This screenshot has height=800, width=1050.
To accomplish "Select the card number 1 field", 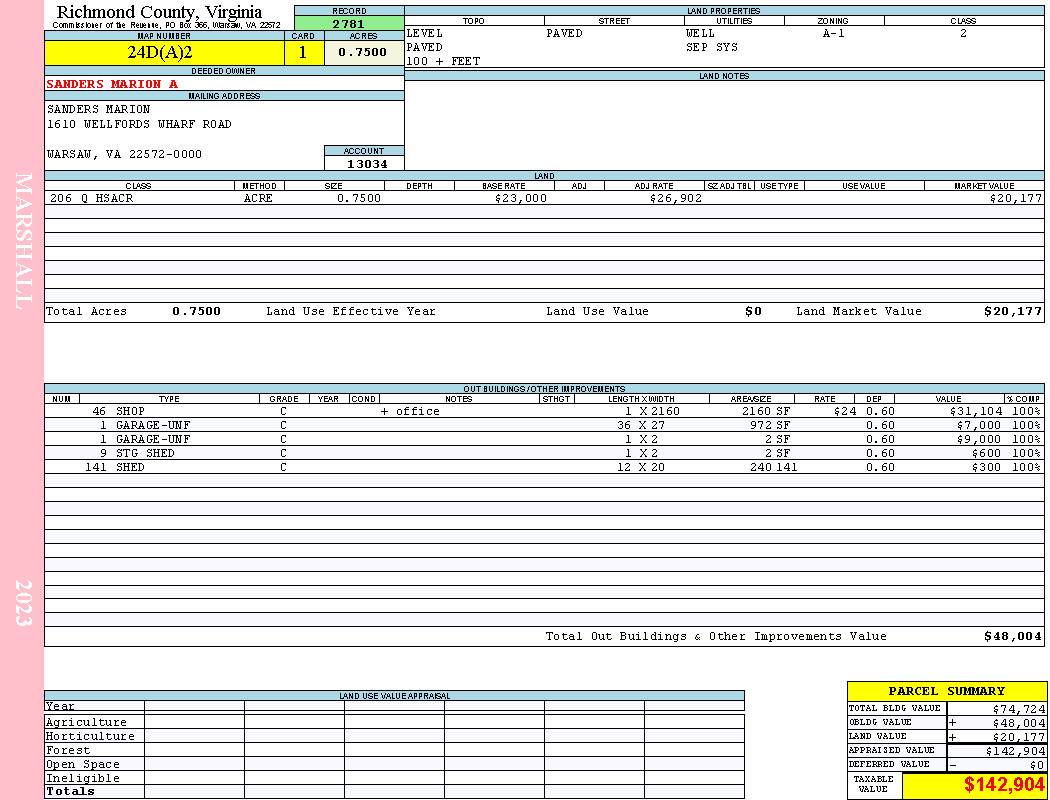I will [303, 52].
